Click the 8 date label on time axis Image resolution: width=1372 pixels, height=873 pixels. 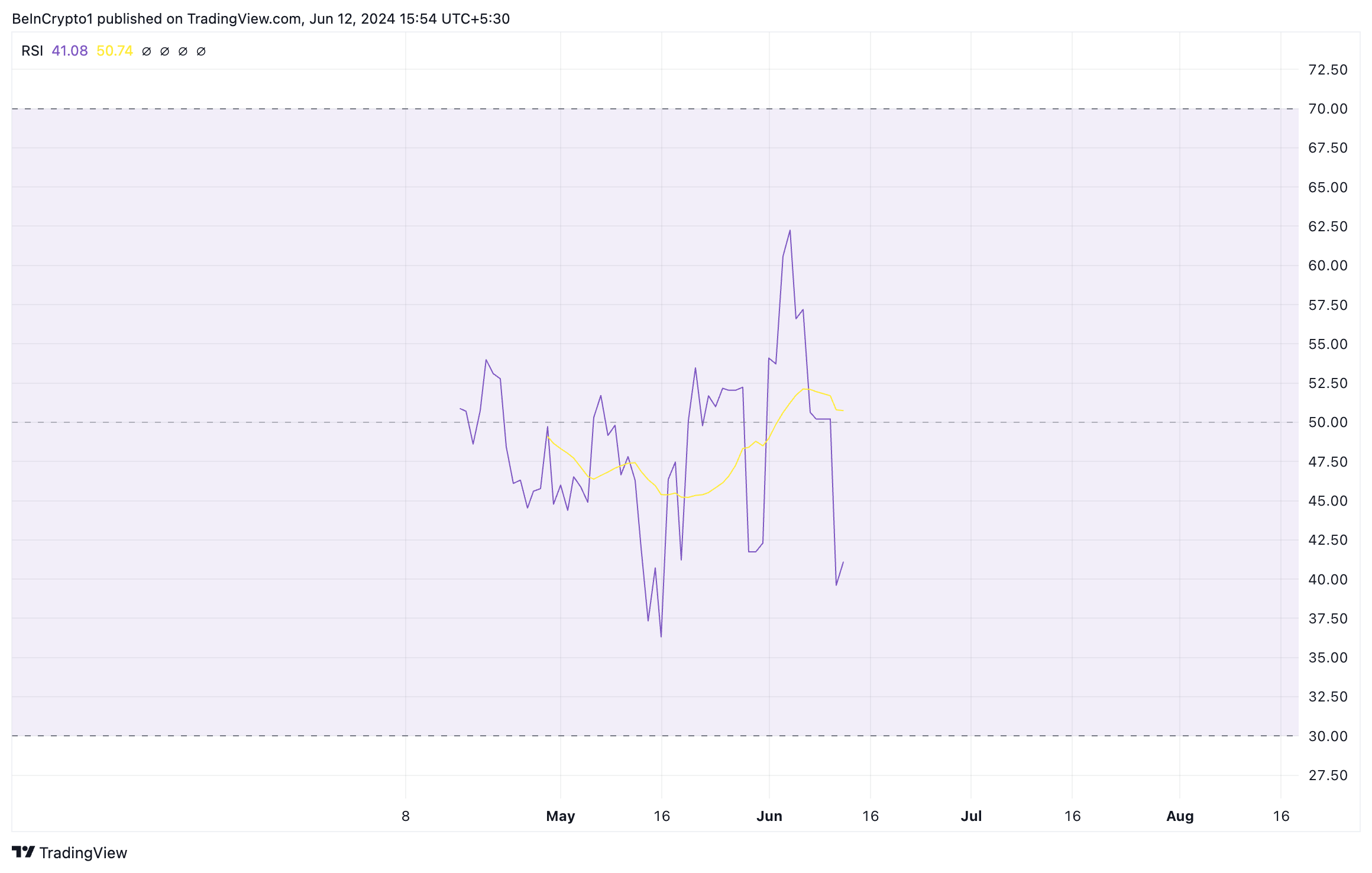click(x=406, y=816)
